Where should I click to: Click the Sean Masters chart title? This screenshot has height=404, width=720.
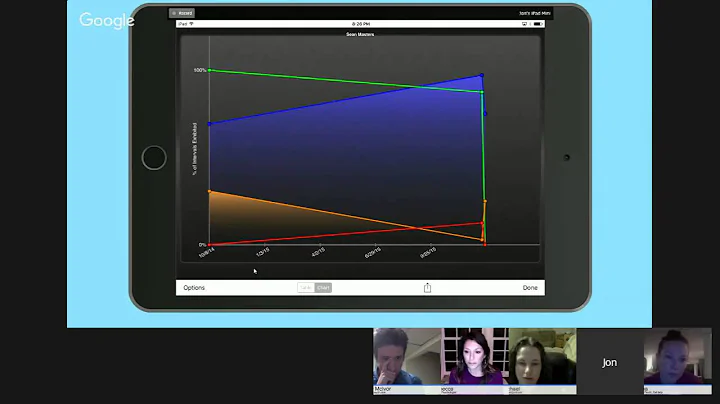click(360, 34)
